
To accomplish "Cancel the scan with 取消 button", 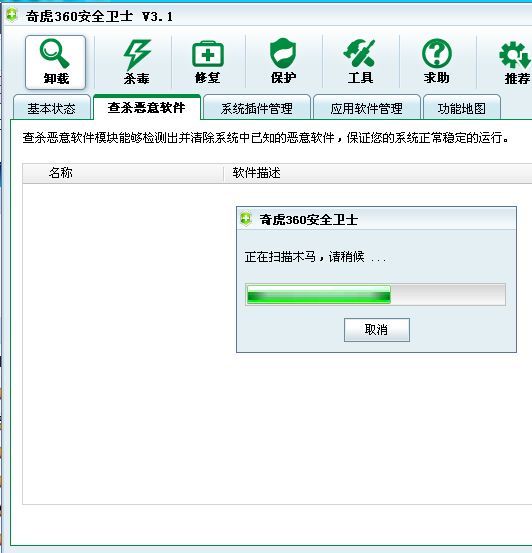I will [377, 330].
